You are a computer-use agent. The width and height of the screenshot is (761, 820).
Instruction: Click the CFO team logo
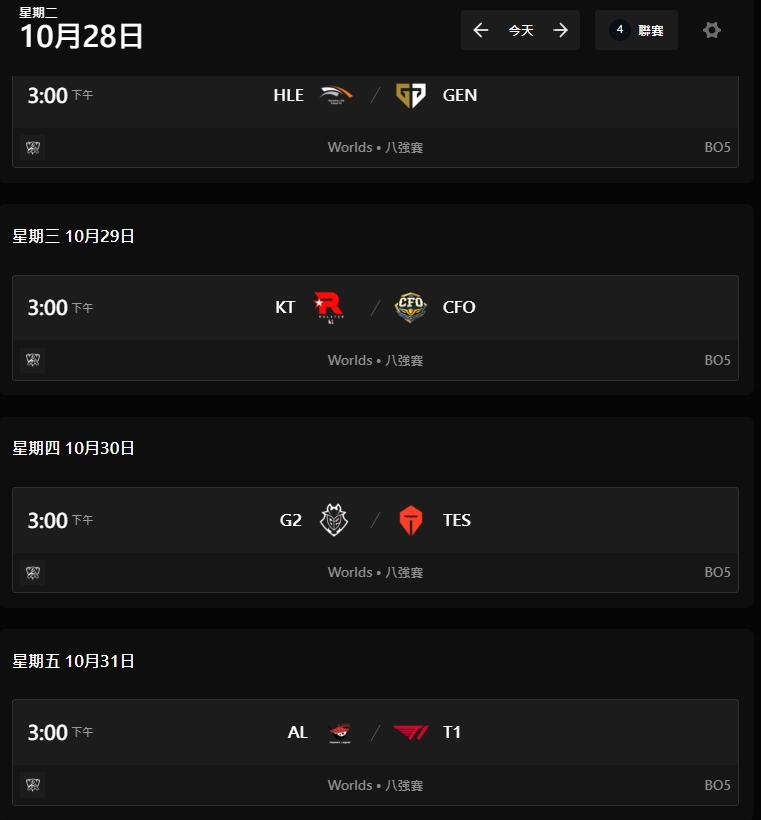click(411, 307)
